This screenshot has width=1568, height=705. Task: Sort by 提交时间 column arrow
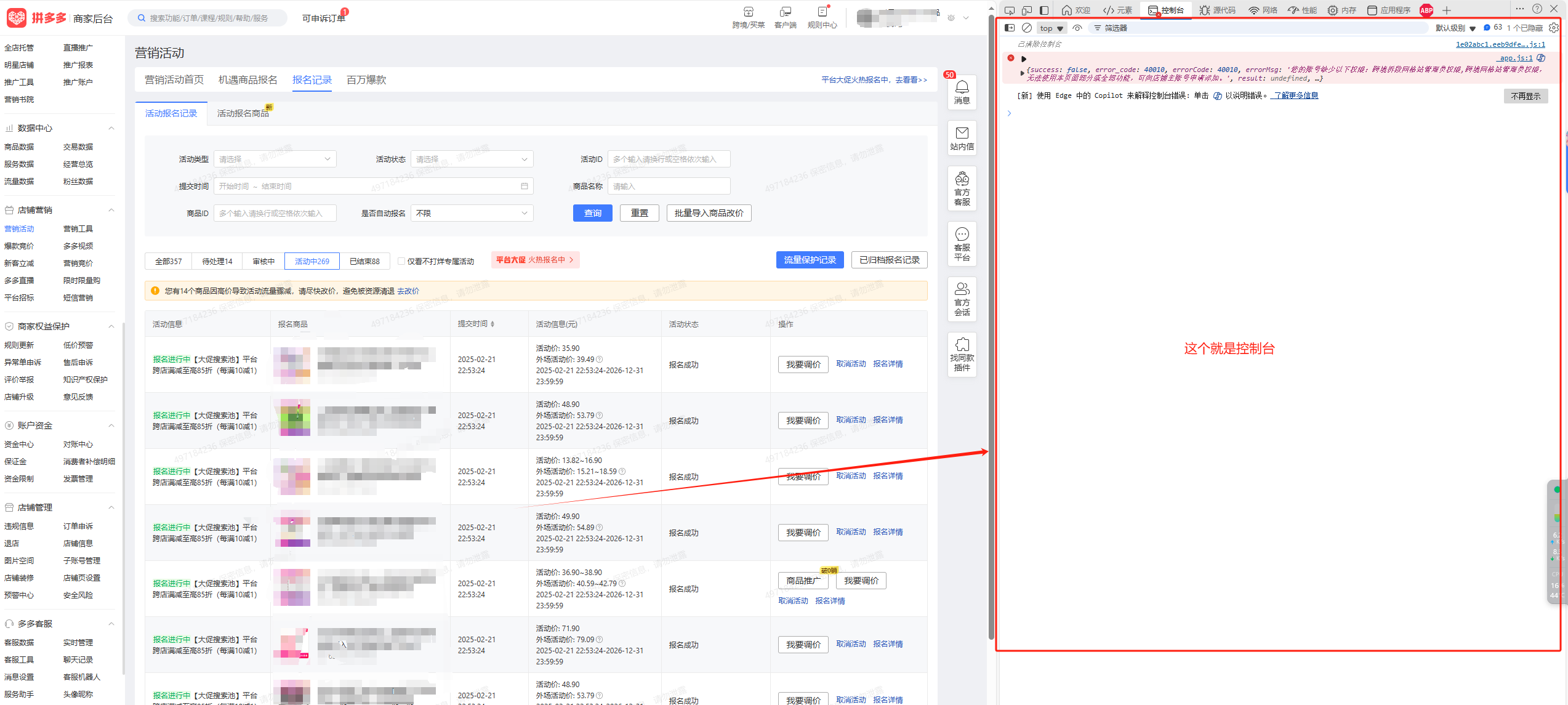pyautogui.click(x=493, y=324)
